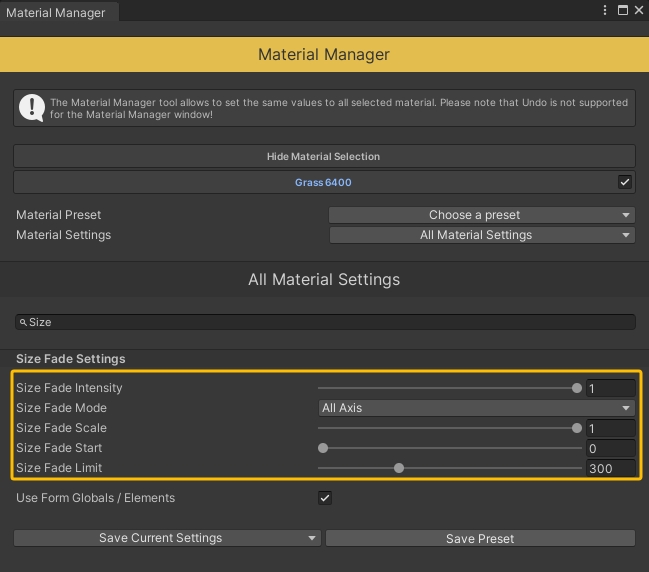Open the All Material Settings dropdown

click(482, 235)
